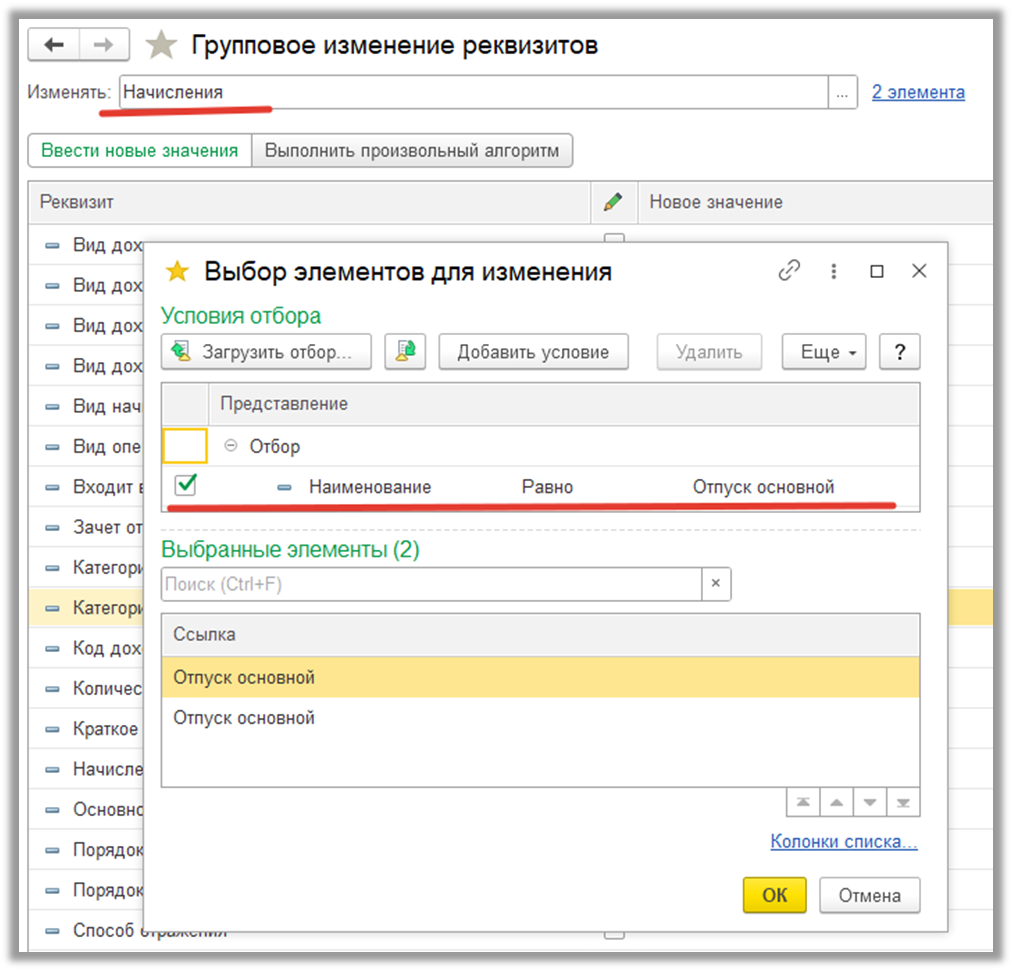Click the save filter icon button
This screenshot has height=971, width=1013.
point(405,351)
